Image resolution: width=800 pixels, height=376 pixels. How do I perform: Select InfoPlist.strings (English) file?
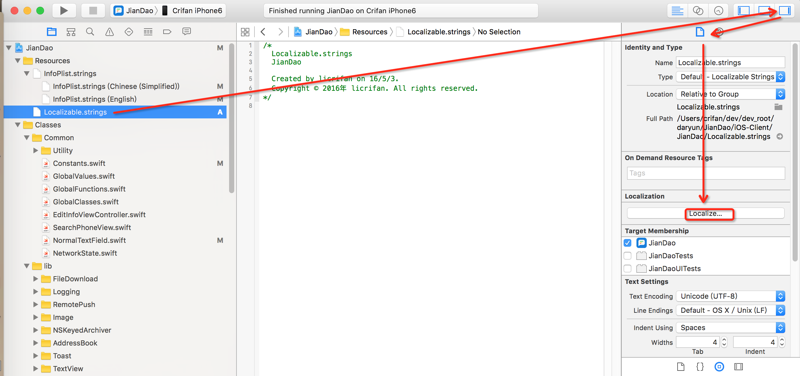tap(94, 99)
